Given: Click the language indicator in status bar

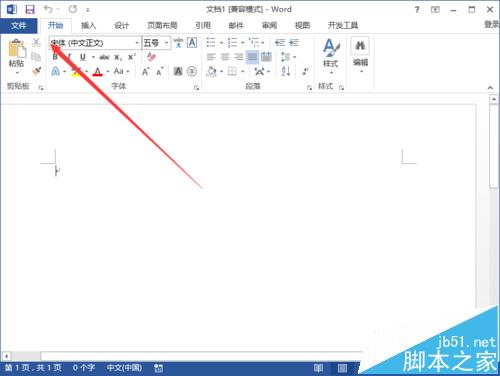Looking at the screenshot, I should tap(124, 368).
